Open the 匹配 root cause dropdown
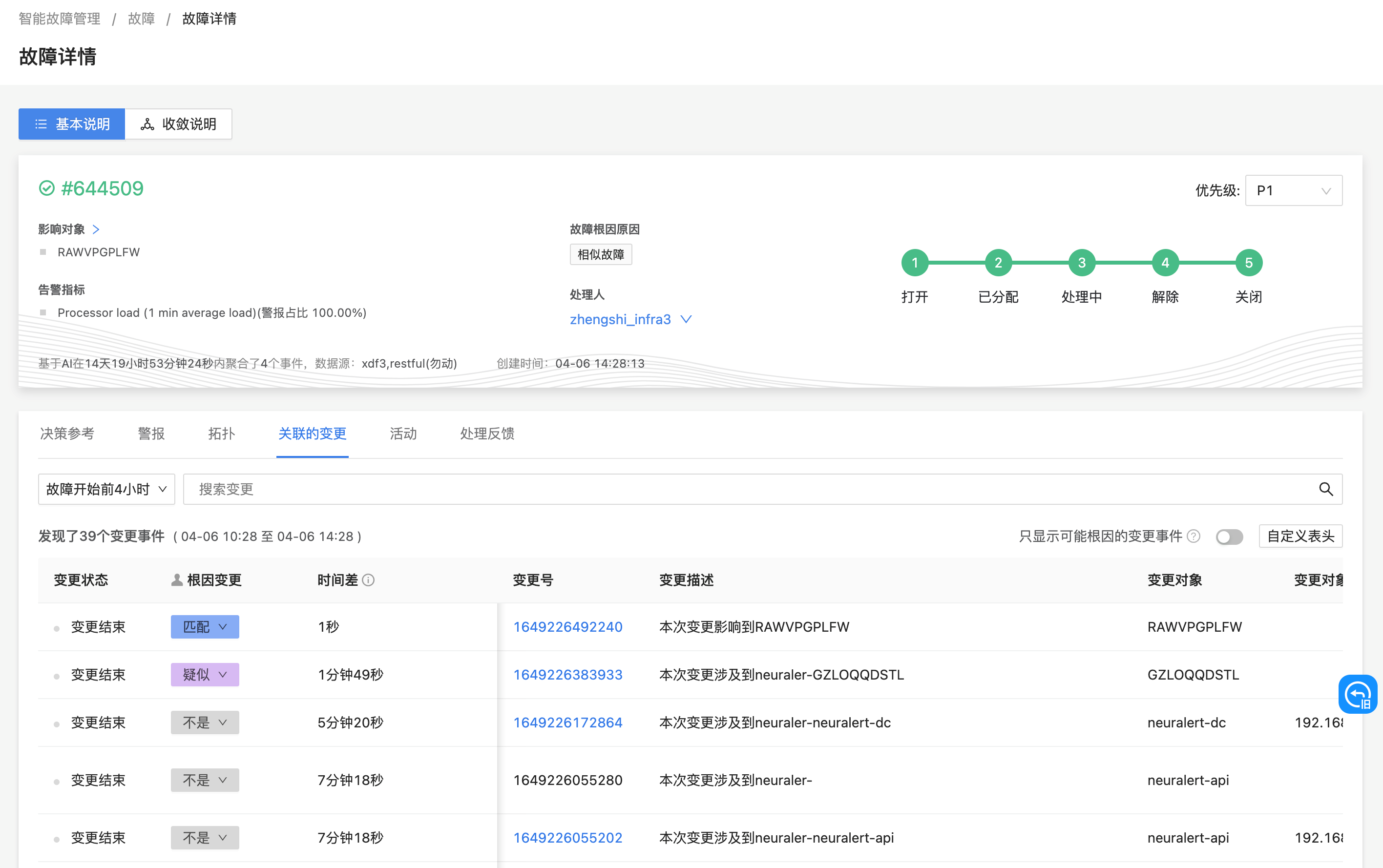The height and width of the screenshot is (868, 1383). [x=205, y=627]
